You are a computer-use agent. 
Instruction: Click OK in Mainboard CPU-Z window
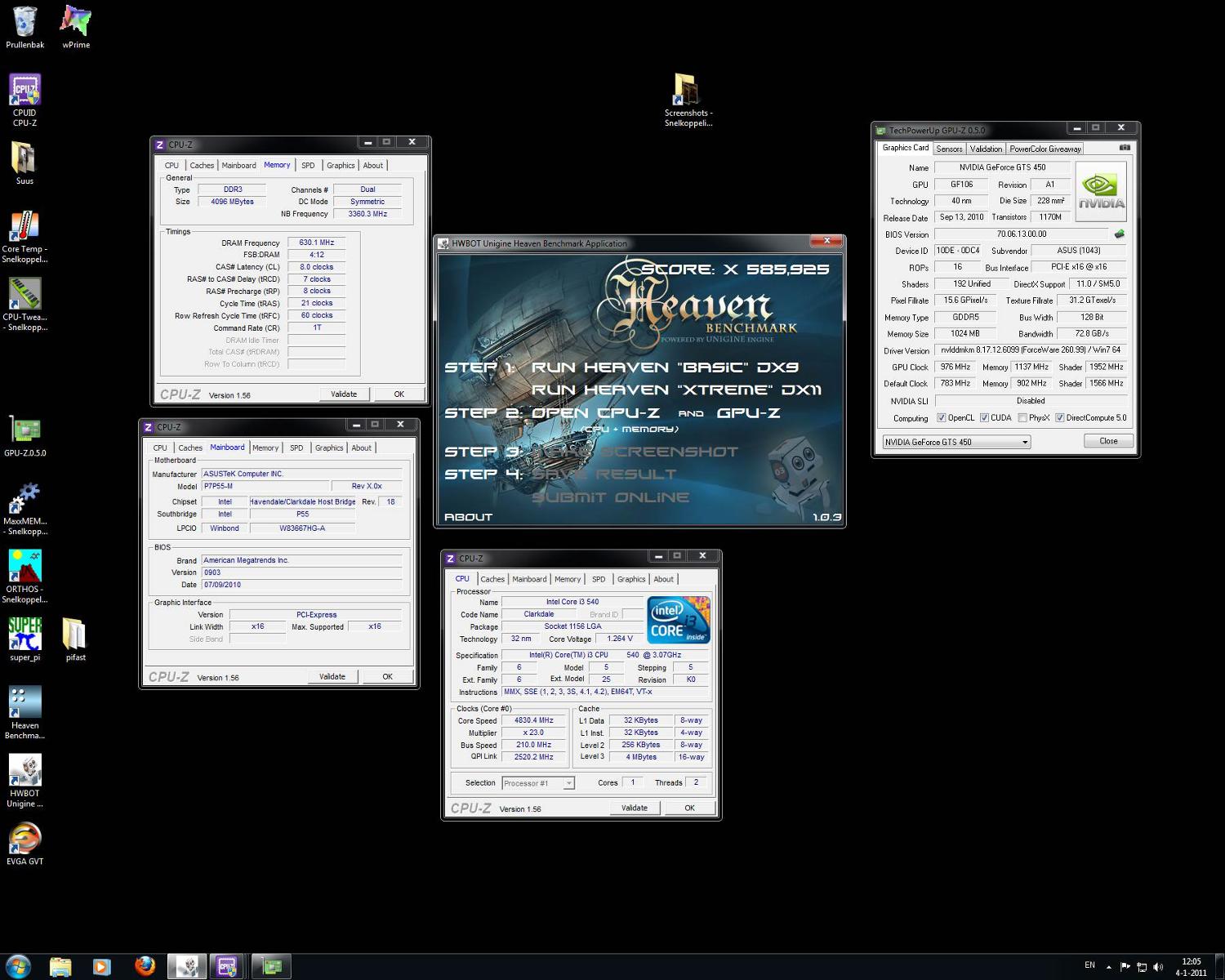(x=387, y=677)
